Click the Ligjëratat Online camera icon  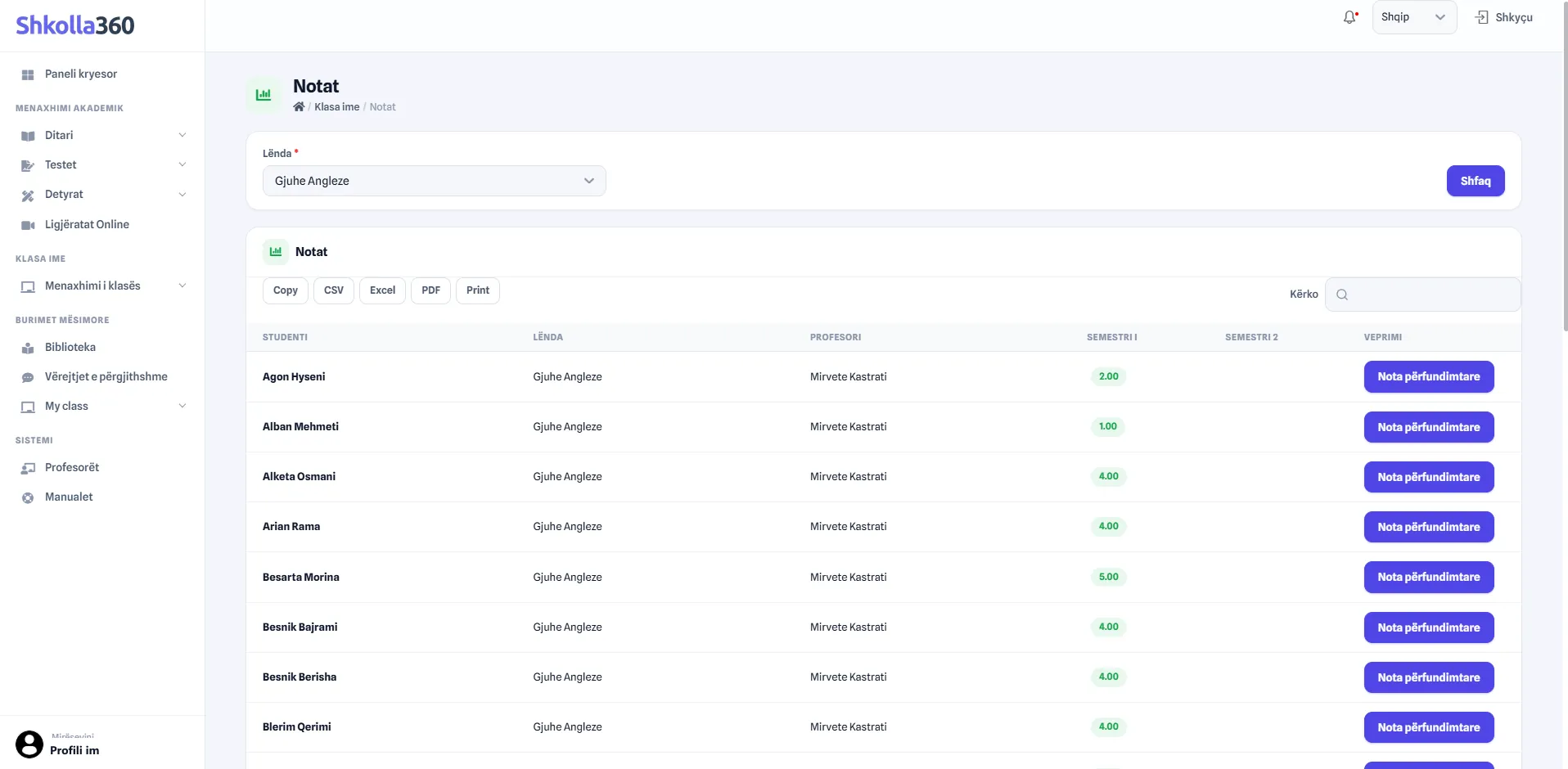click(28, 225)
